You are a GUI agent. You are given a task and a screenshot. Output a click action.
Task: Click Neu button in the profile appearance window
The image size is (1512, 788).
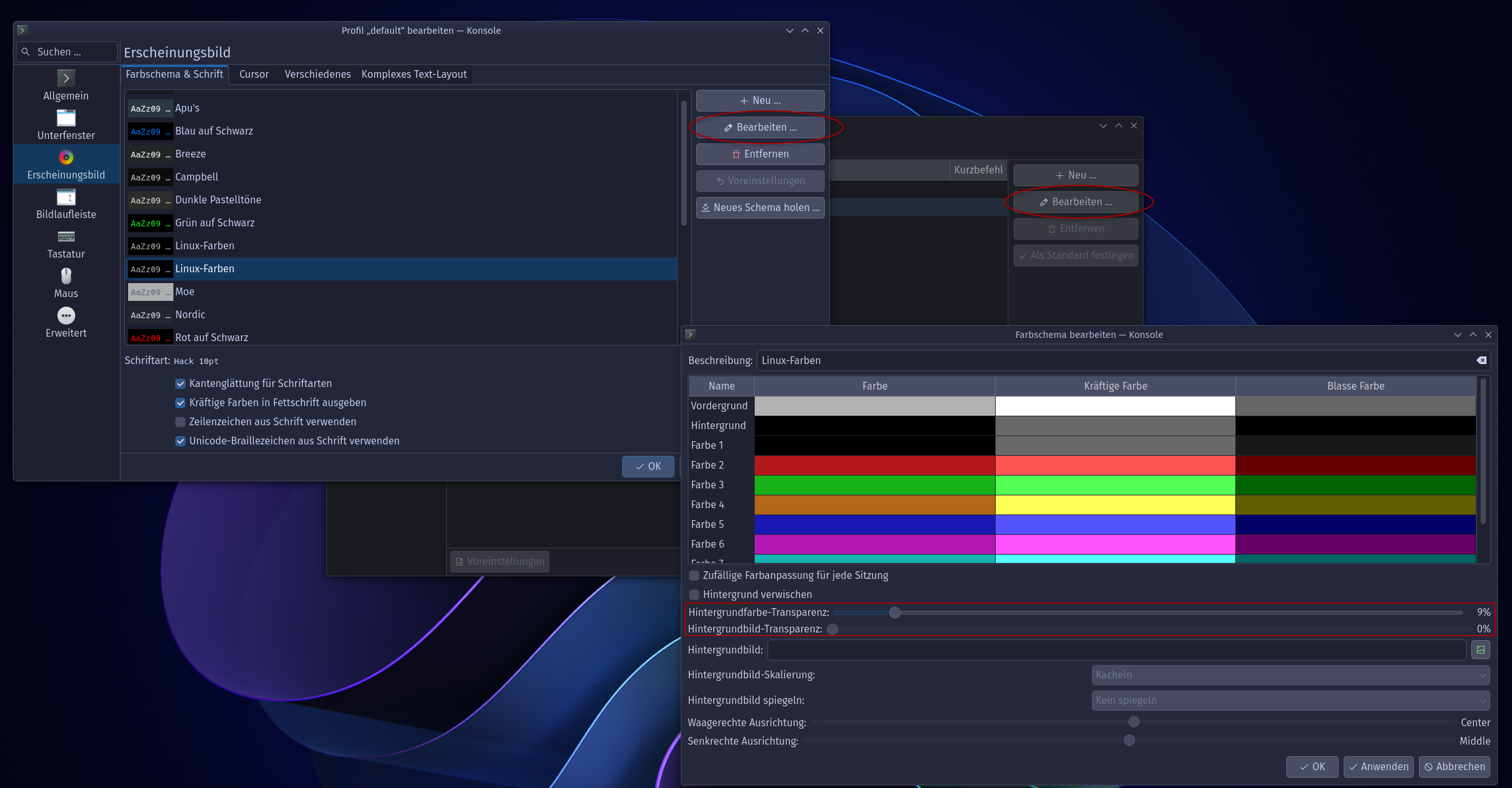tap(760, 101)
